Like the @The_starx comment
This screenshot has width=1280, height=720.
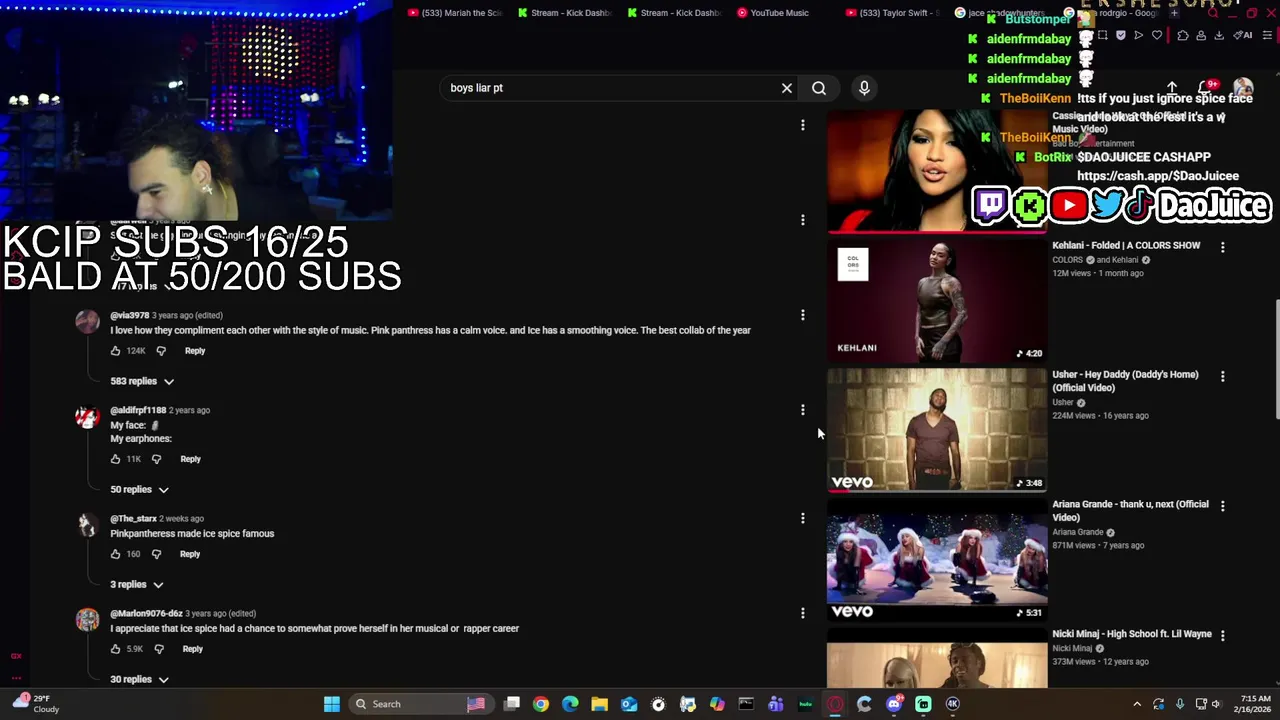click(115, 554)
